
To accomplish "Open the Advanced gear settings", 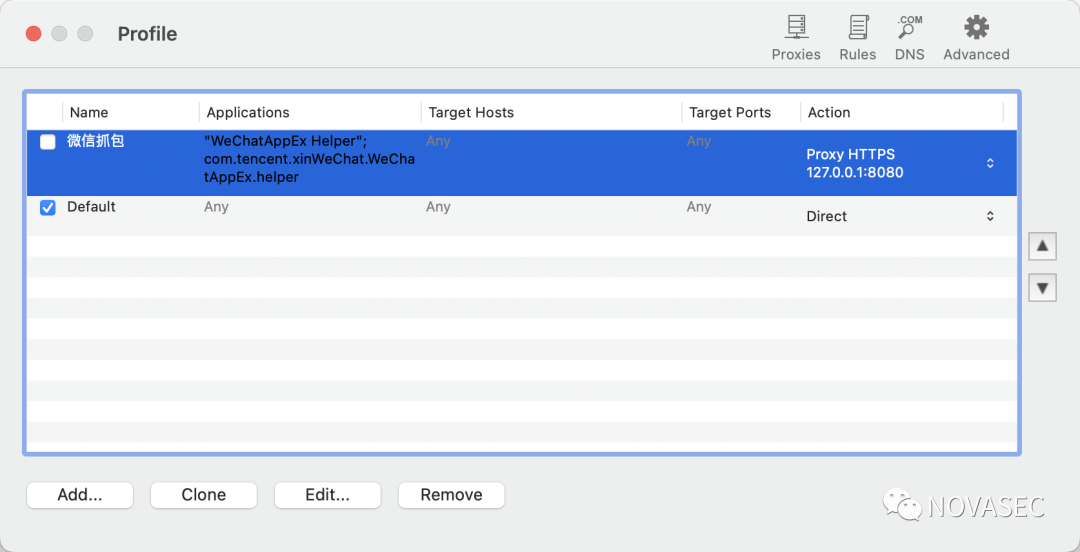I will [x=976, y=28].
